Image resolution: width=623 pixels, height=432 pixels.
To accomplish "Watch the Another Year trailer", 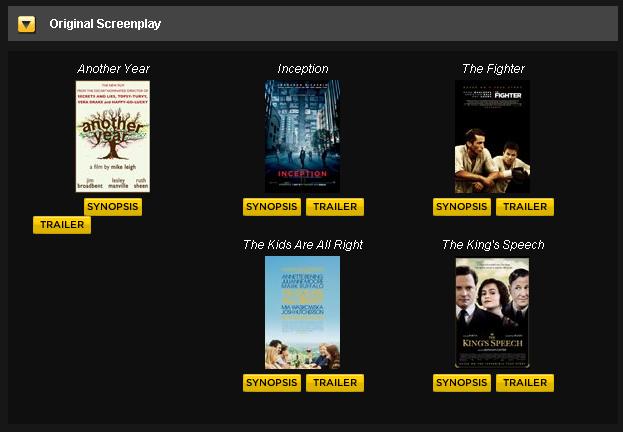I will (62, 225).
